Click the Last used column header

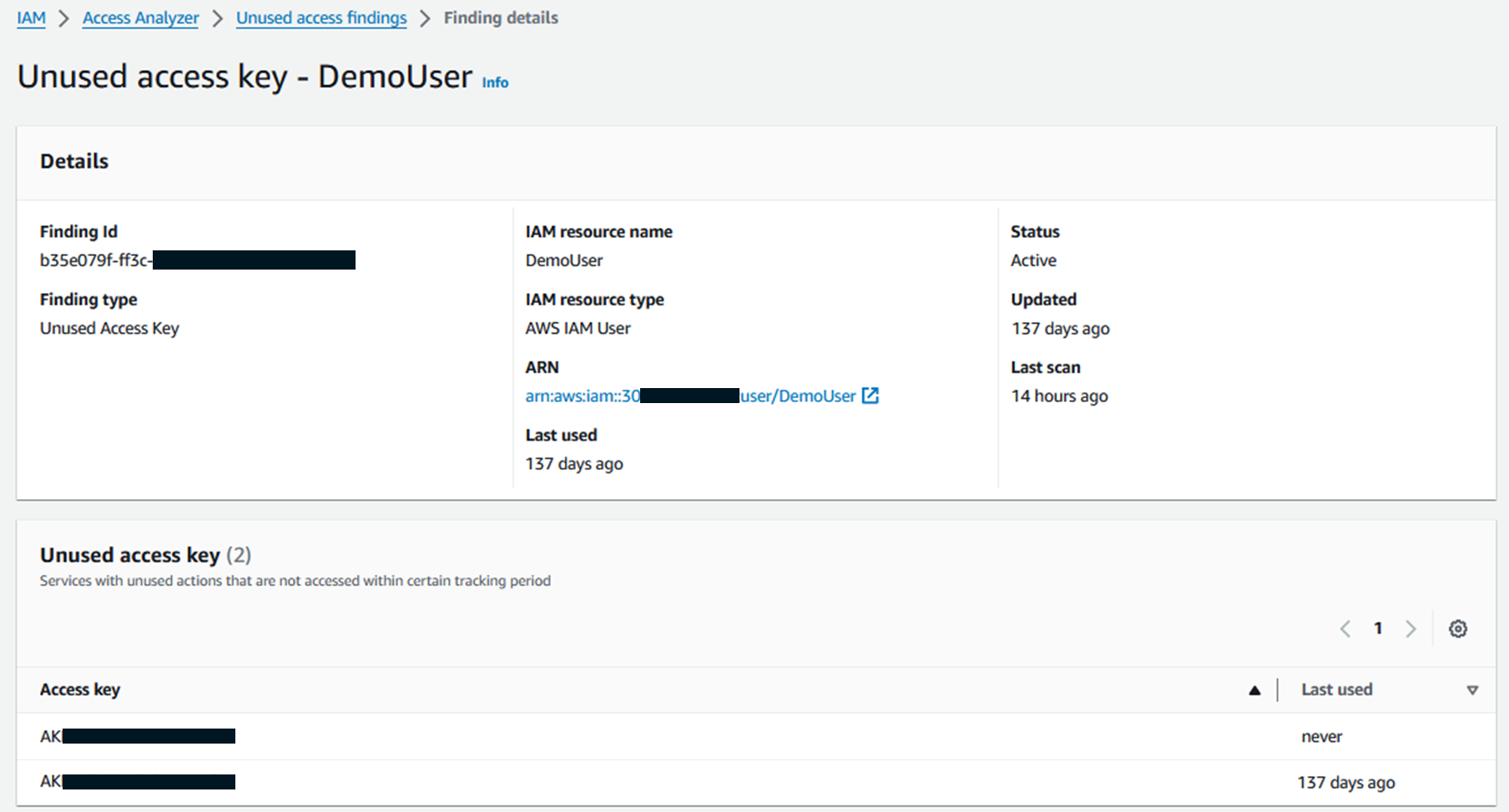pyautogui.click(x=1336, y=690)
